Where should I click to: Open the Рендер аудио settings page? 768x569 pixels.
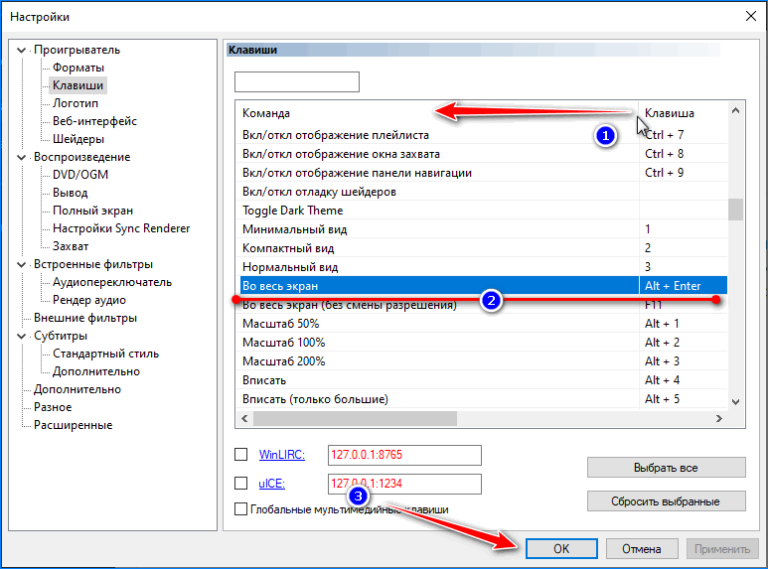[x=89, y=300]
